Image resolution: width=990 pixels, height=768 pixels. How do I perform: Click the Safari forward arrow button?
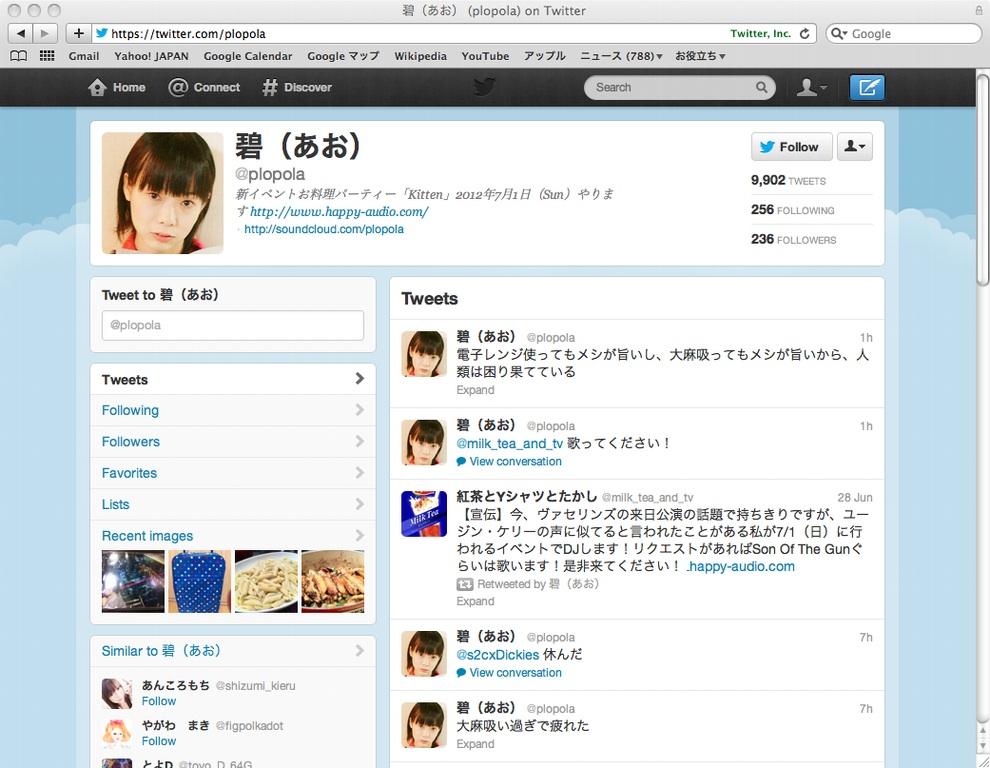click(45, 33)
